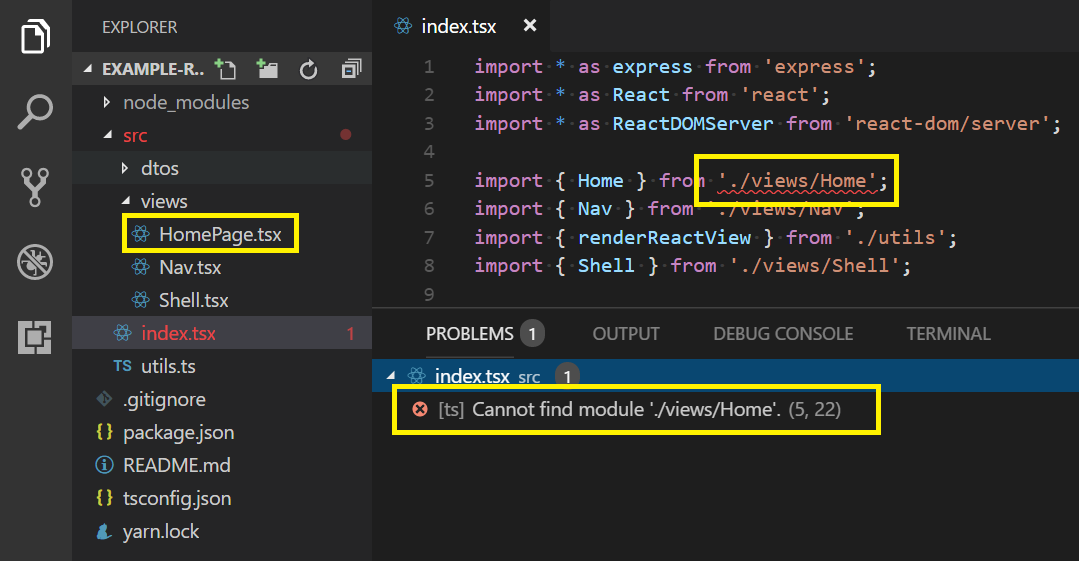Screen dimensions: 1079x561
Task: Collapse all folders in the explorer
Action: [351, 69]
